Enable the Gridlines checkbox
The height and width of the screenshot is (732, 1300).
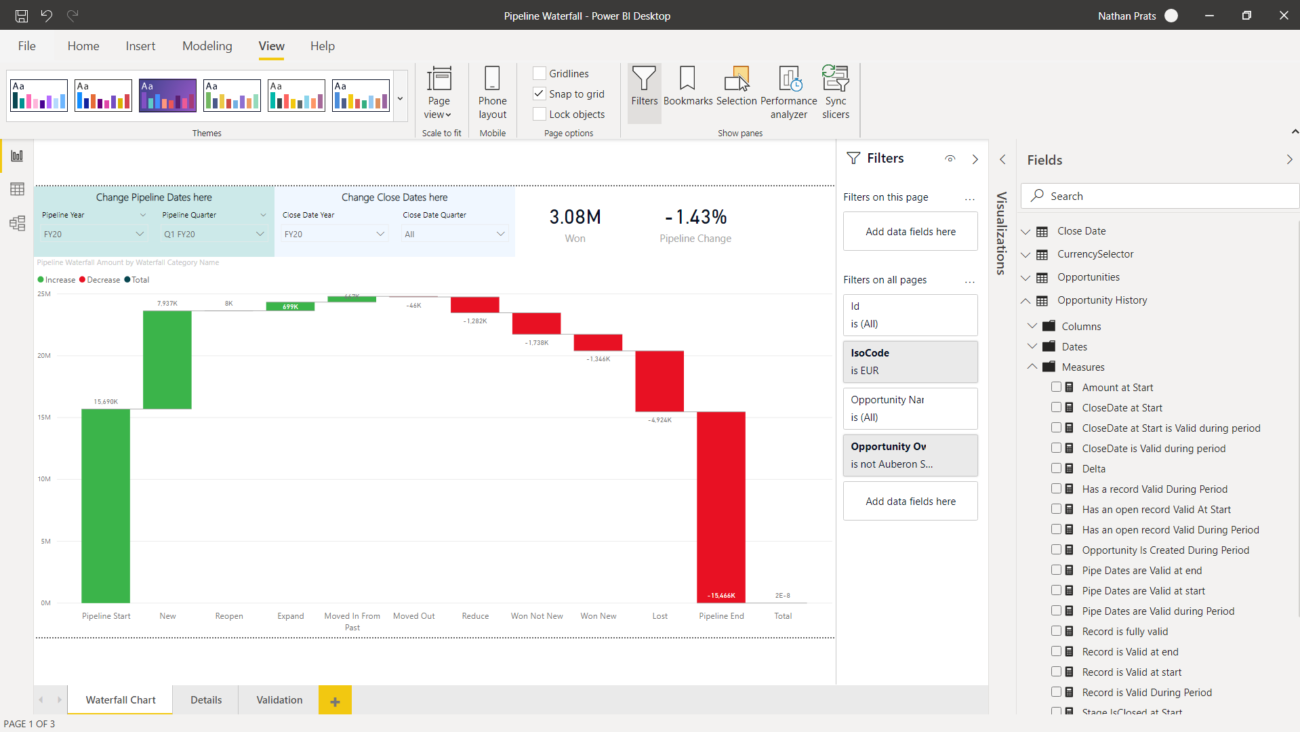(x=538, y=73)
